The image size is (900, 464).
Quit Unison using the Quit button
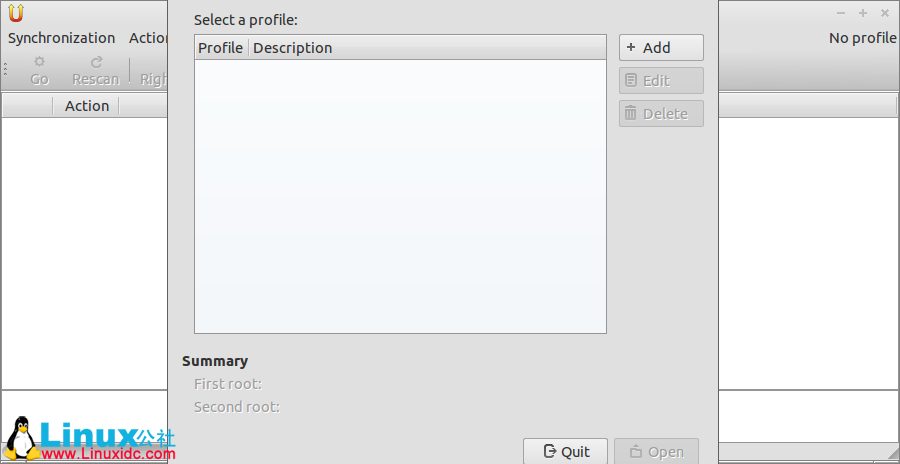[565, 452]
